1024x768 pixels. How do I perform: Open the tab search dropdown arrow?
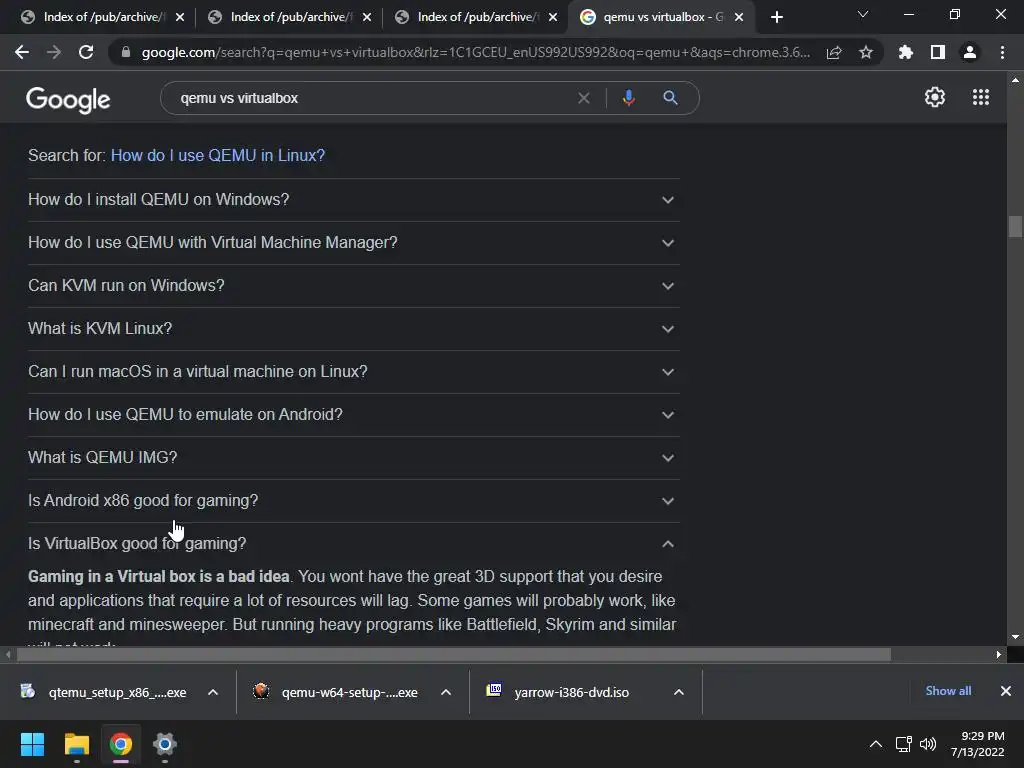point(863,14)
